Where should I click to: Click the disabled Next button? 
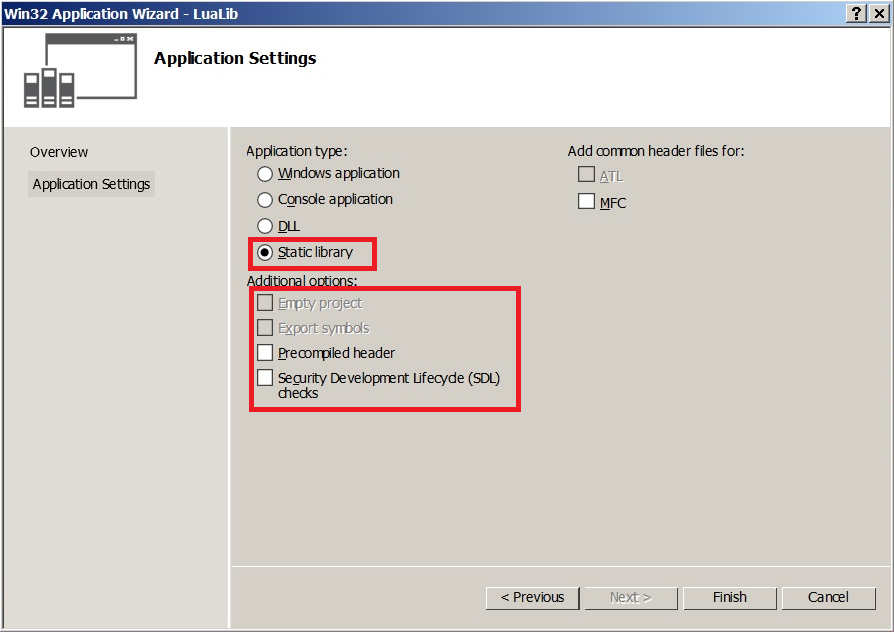tap(631, 598)
